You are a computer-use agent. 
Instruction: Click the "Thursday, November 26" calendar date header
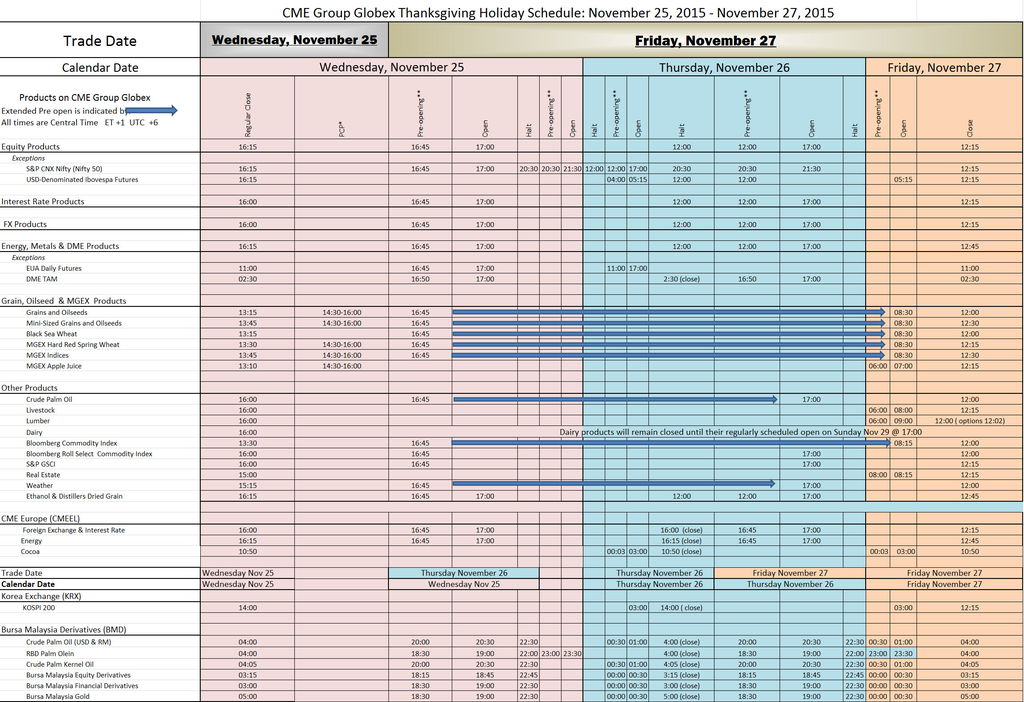[x=724, y=67]
